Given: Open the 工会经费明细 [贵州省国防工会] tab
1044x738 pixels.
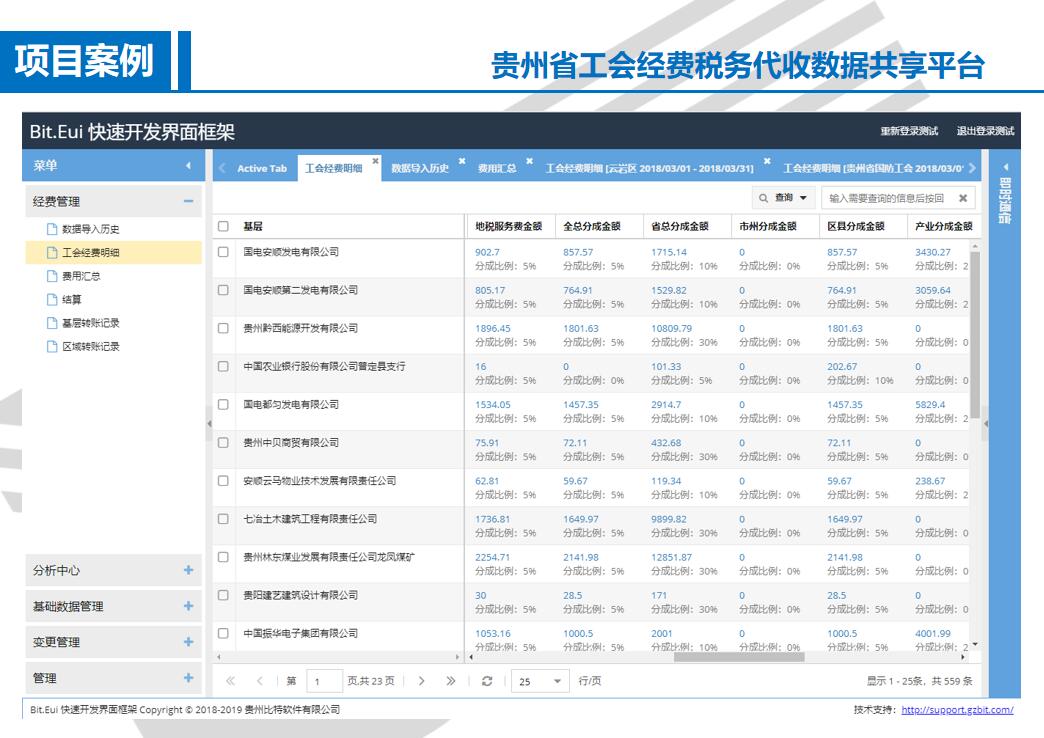Looking at the screenshot, I should (x=873, y=169).
